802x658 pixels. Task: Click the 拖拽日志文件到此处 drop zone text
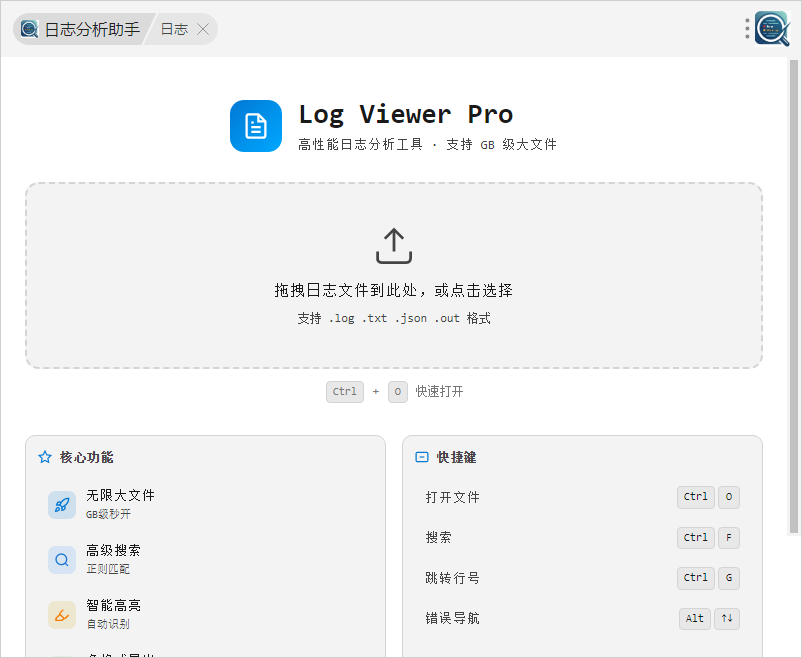(x=394, y=290)
